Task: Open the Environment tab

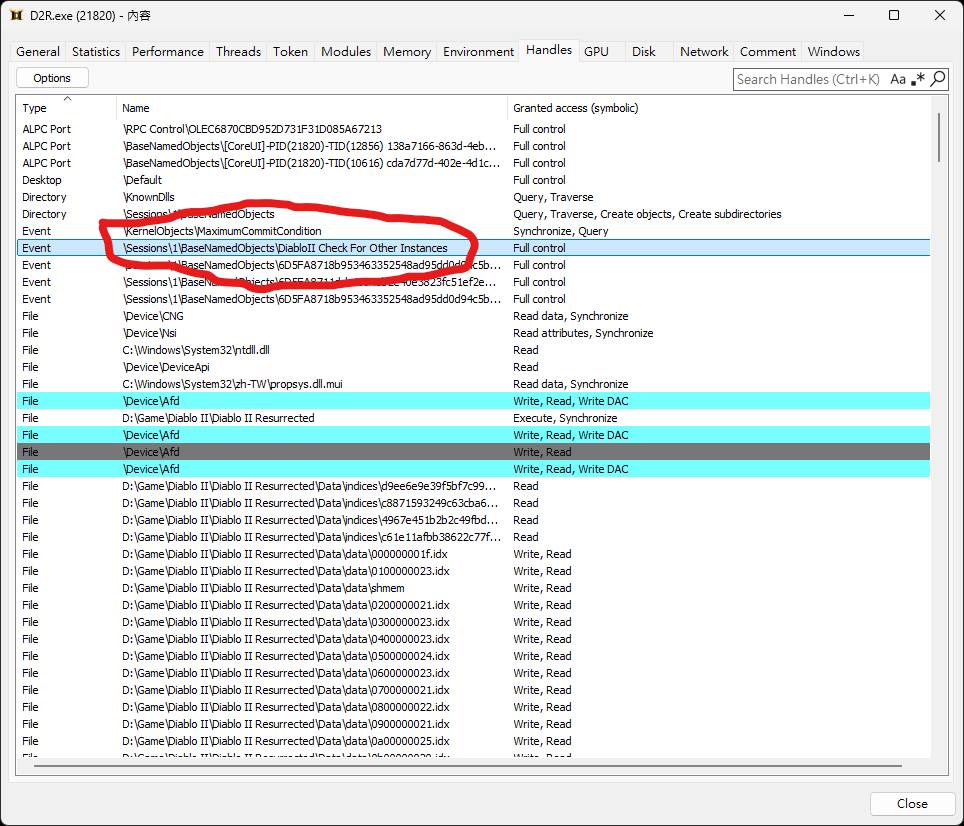Action: [478, 52]
